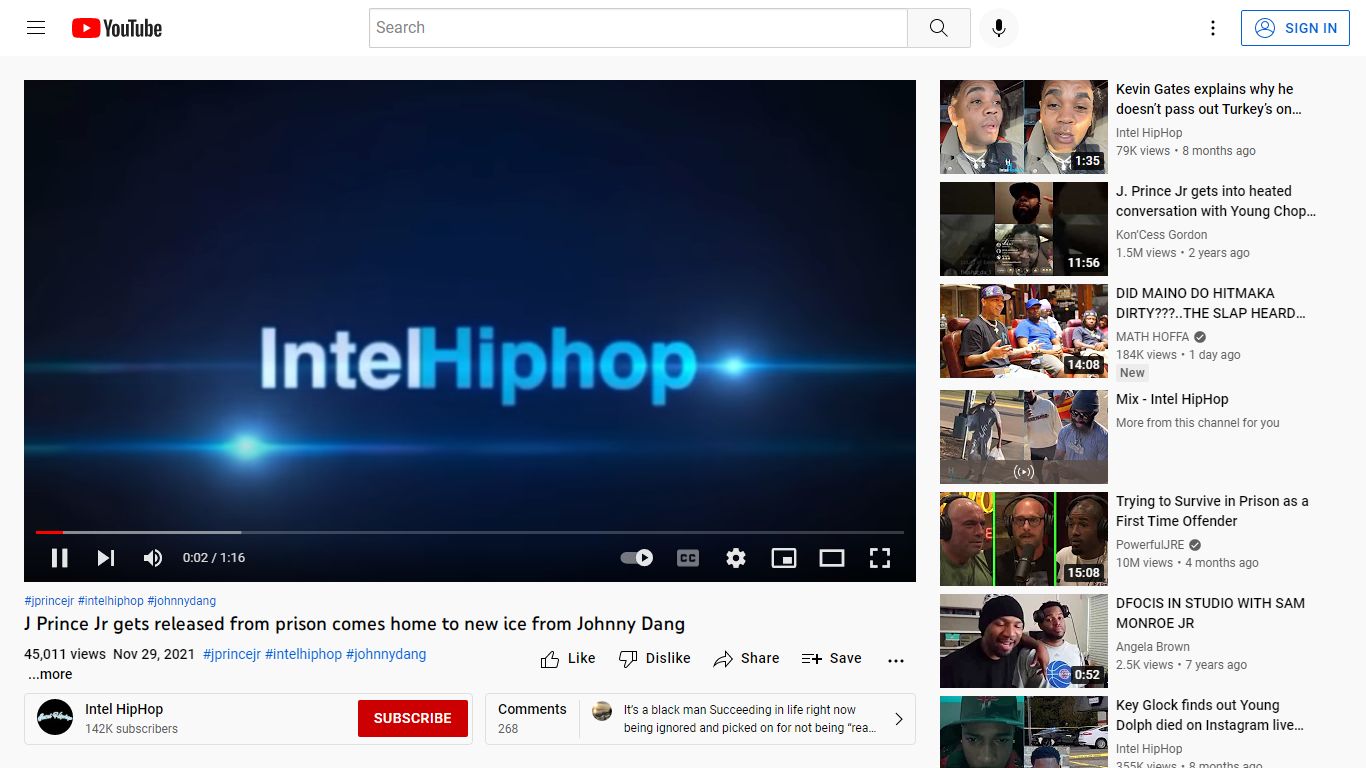Click #jprincejr hashtag above title
Image resolution: width=1366 pixels, height=768 pixels.
tap(49, 601)
